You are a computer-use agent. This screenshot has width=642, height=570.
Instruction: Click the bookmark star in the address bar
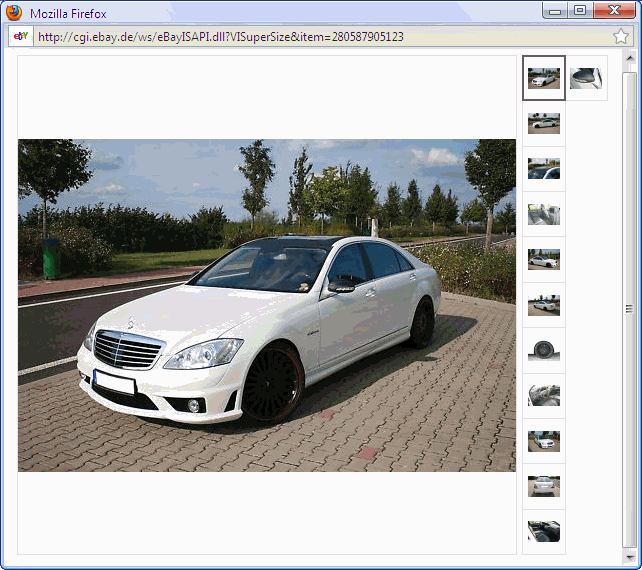(x=621, y=37)
